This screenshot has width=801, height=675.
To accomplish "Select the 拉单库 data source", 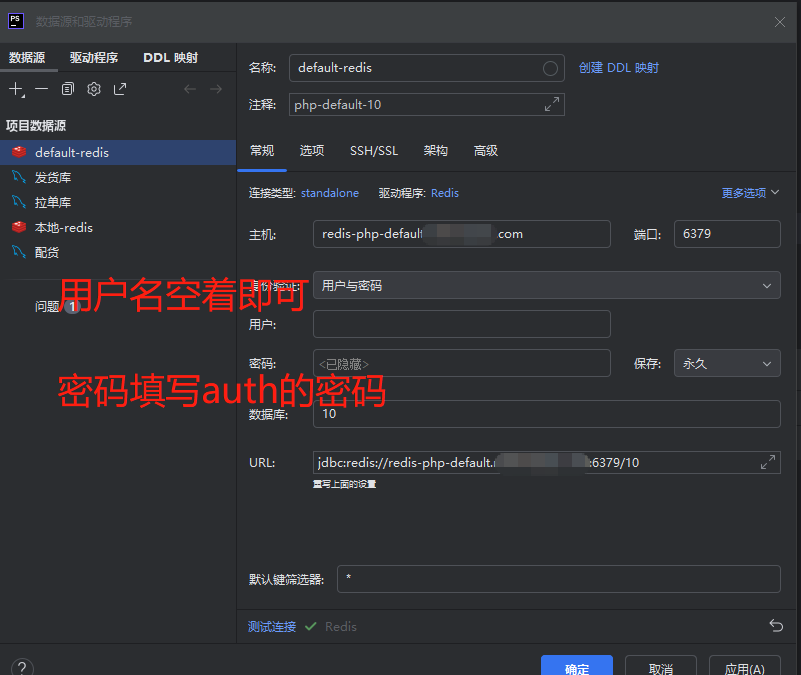I will coord(118,202).
